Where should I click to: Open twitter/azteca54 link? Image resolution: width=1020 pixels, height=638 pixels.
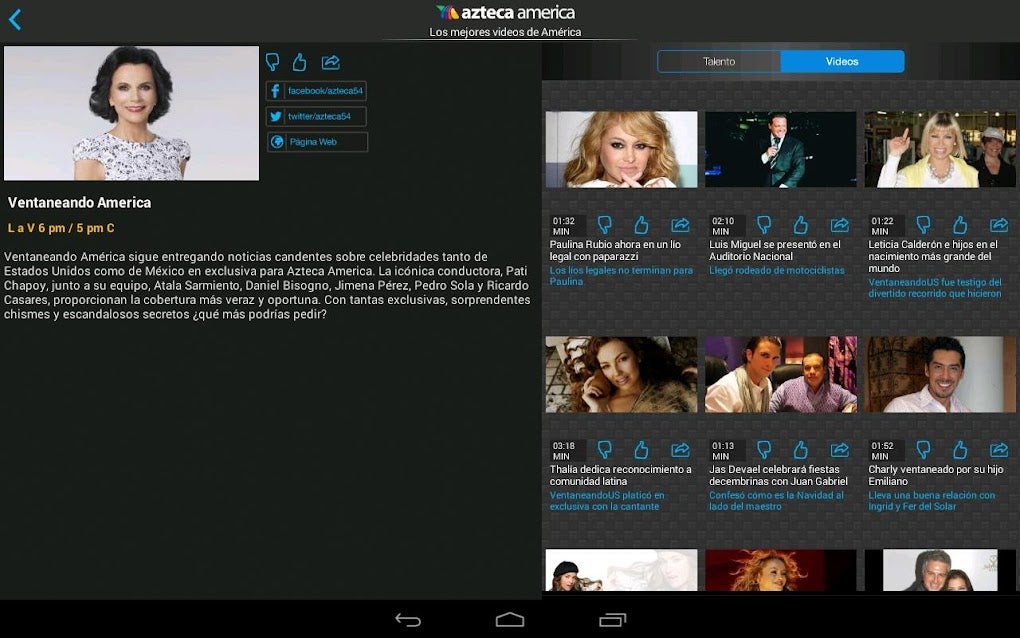point(316,116)
